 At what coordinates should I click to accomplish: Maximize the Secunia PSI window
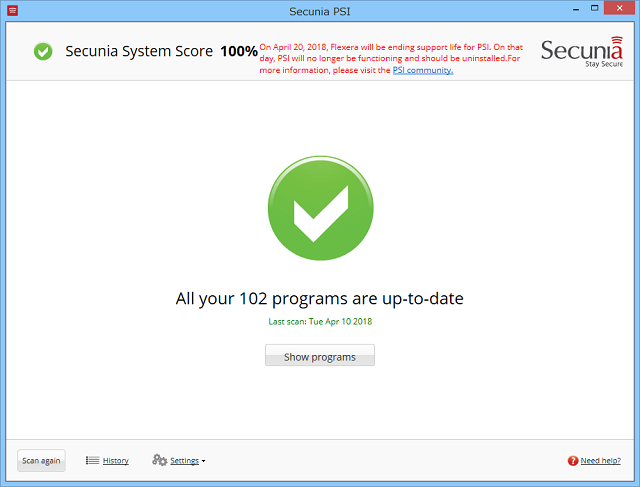595,8
